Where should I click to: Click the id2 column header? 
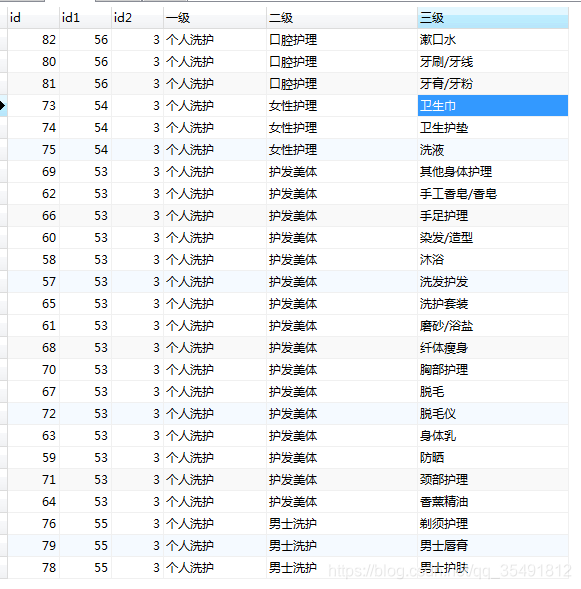[x=137, y=18]
